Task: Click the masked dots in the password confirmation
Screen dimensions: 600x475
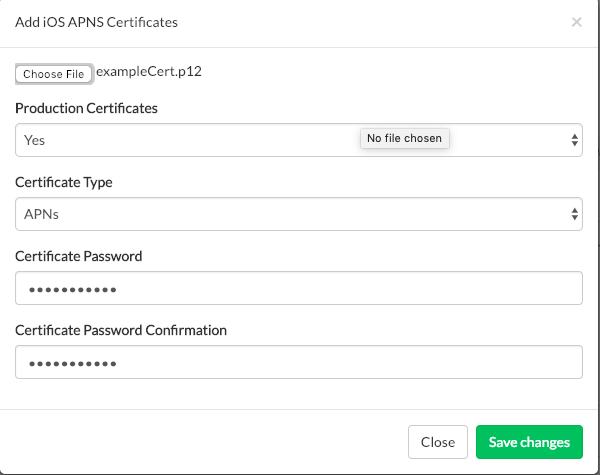Action: 71,363
